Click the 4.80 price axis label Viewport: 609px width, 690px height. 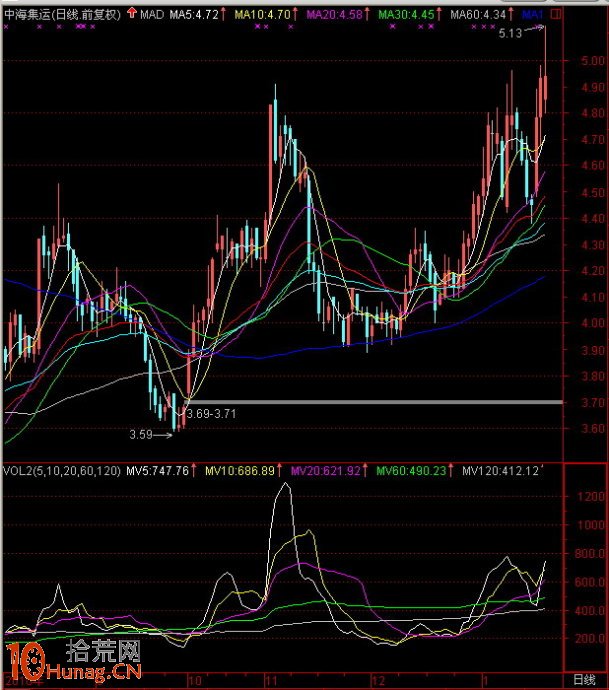tap(592, 113)
